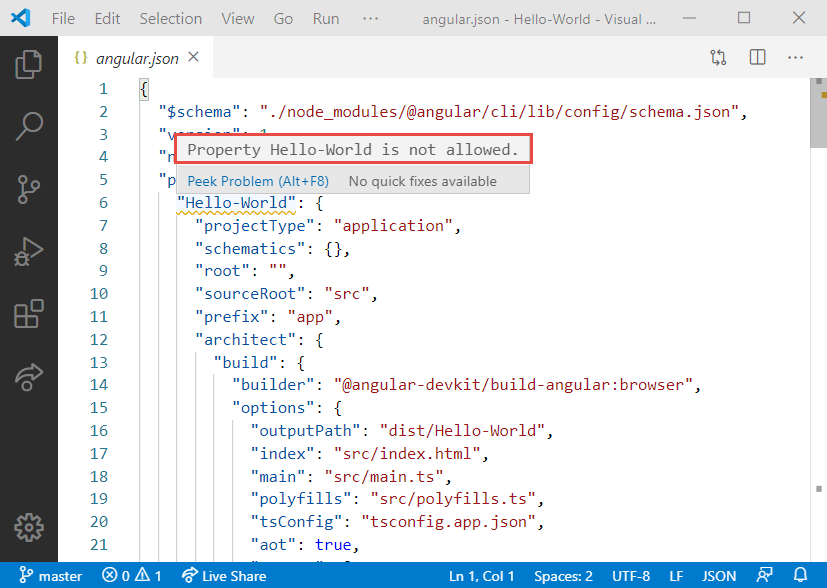Open the Run and Debug view
The width and height of the screenshot is (827, 588).
pos(28,252)
